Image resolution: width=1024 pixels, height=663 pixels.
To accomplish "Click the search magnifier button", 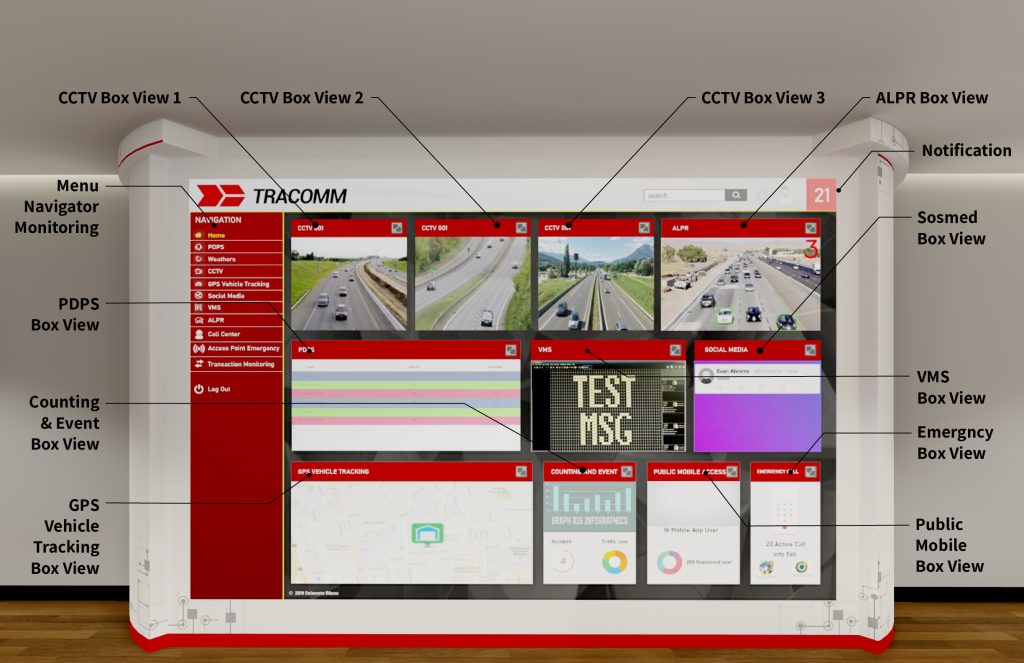I will 736,196.
